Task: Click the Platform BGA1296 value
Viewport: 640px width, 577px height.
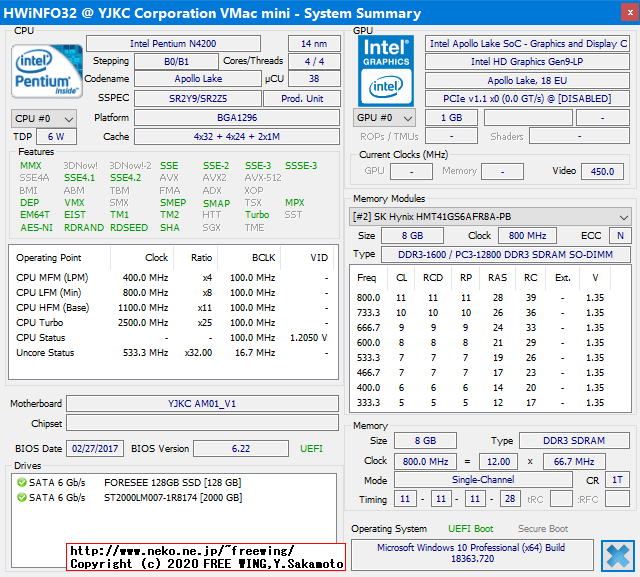Action: point(237,118)
